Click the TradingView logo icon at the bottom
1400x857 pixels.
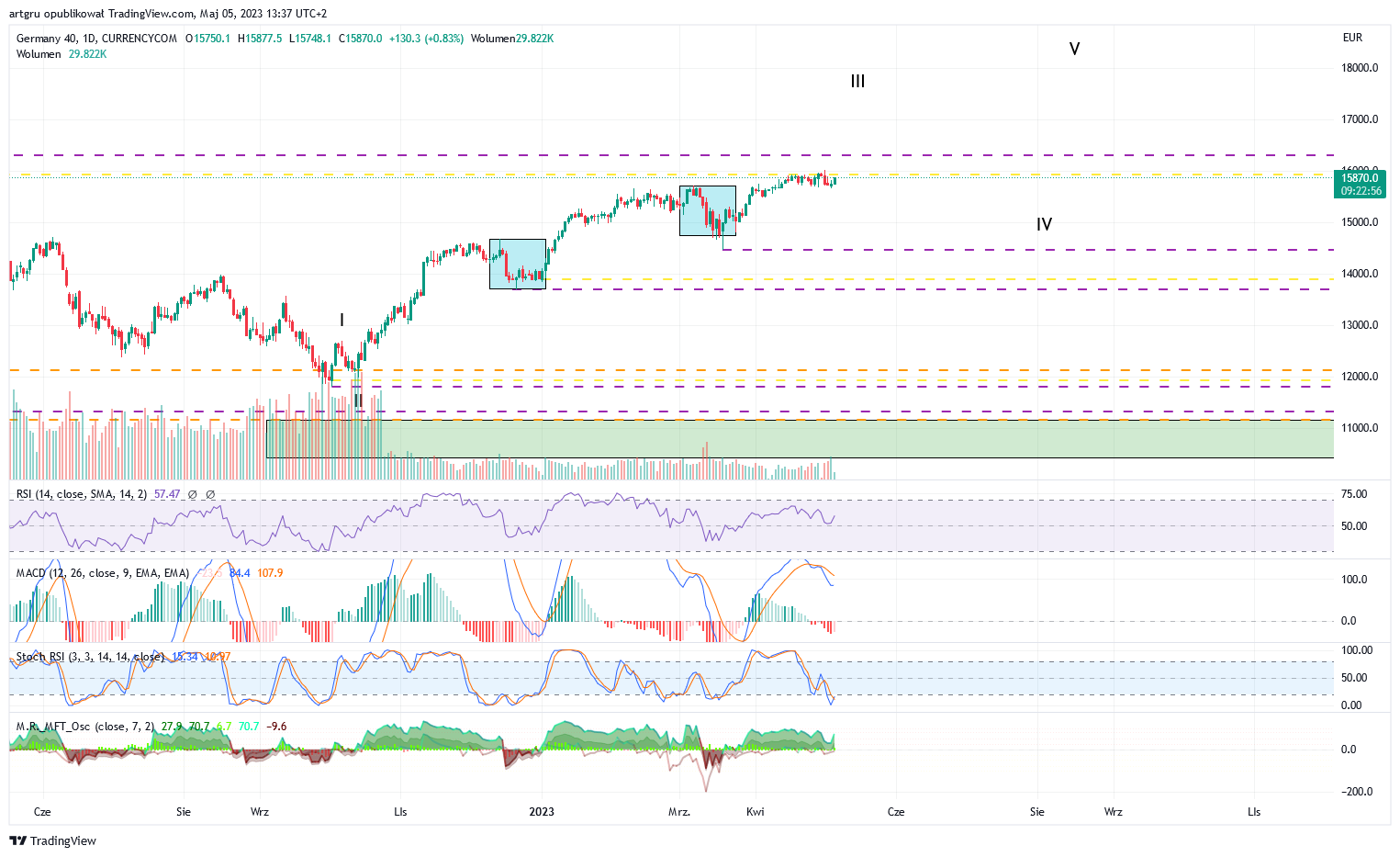pyautogui.click(x=17, y=840)
